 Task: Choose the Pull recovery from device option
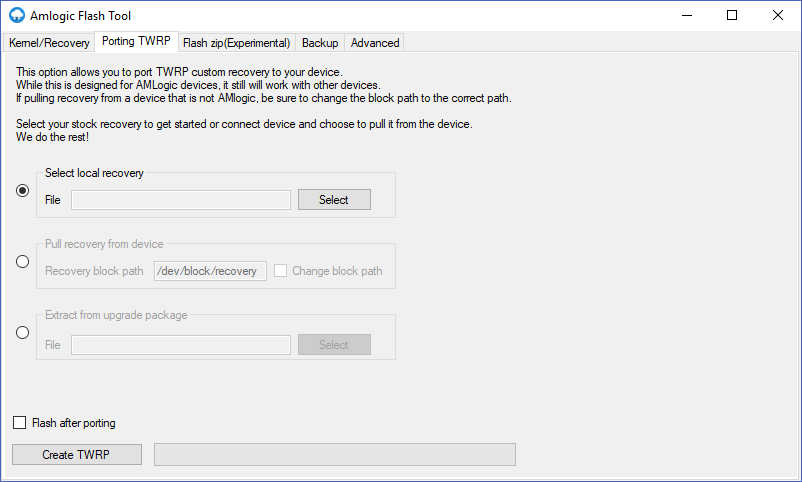coord(23,261)
